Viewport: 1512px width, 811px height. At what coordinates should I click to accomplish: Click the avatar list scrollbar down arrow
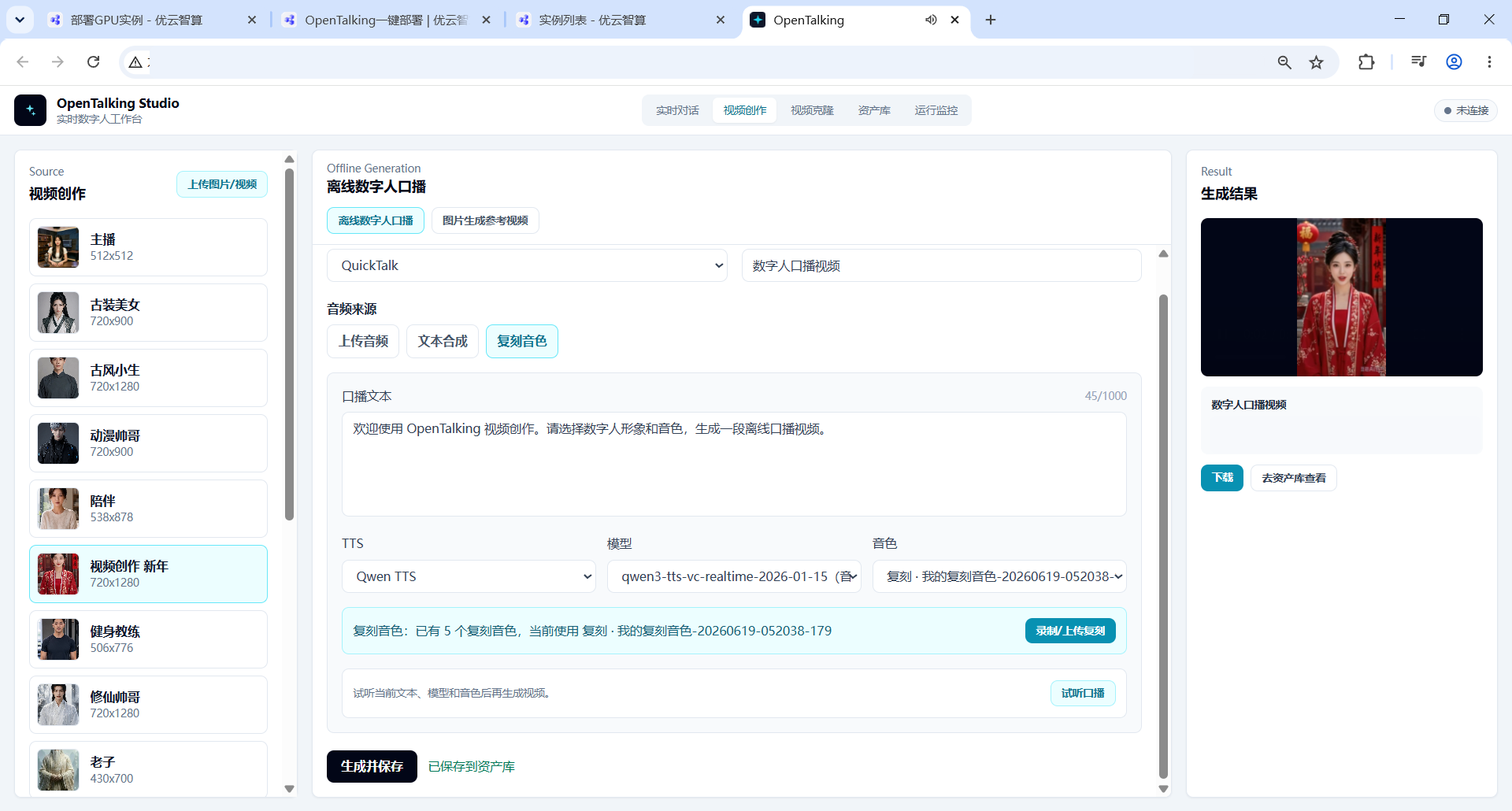point(289,788)
